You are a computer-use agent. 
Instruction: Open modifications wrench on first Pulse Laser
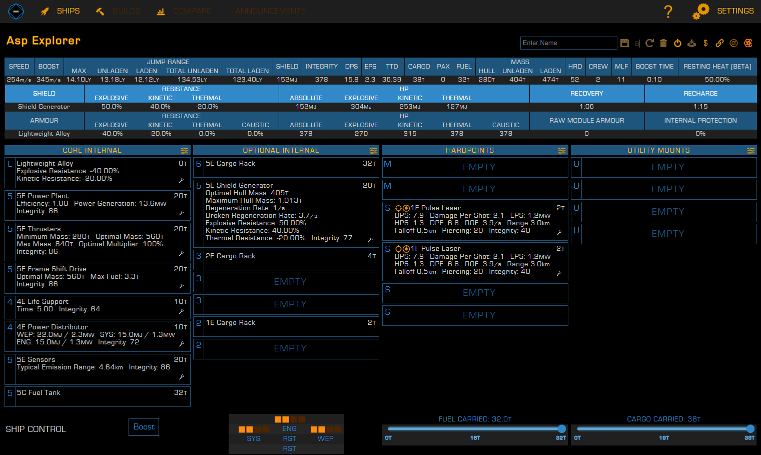click(559, 233)
